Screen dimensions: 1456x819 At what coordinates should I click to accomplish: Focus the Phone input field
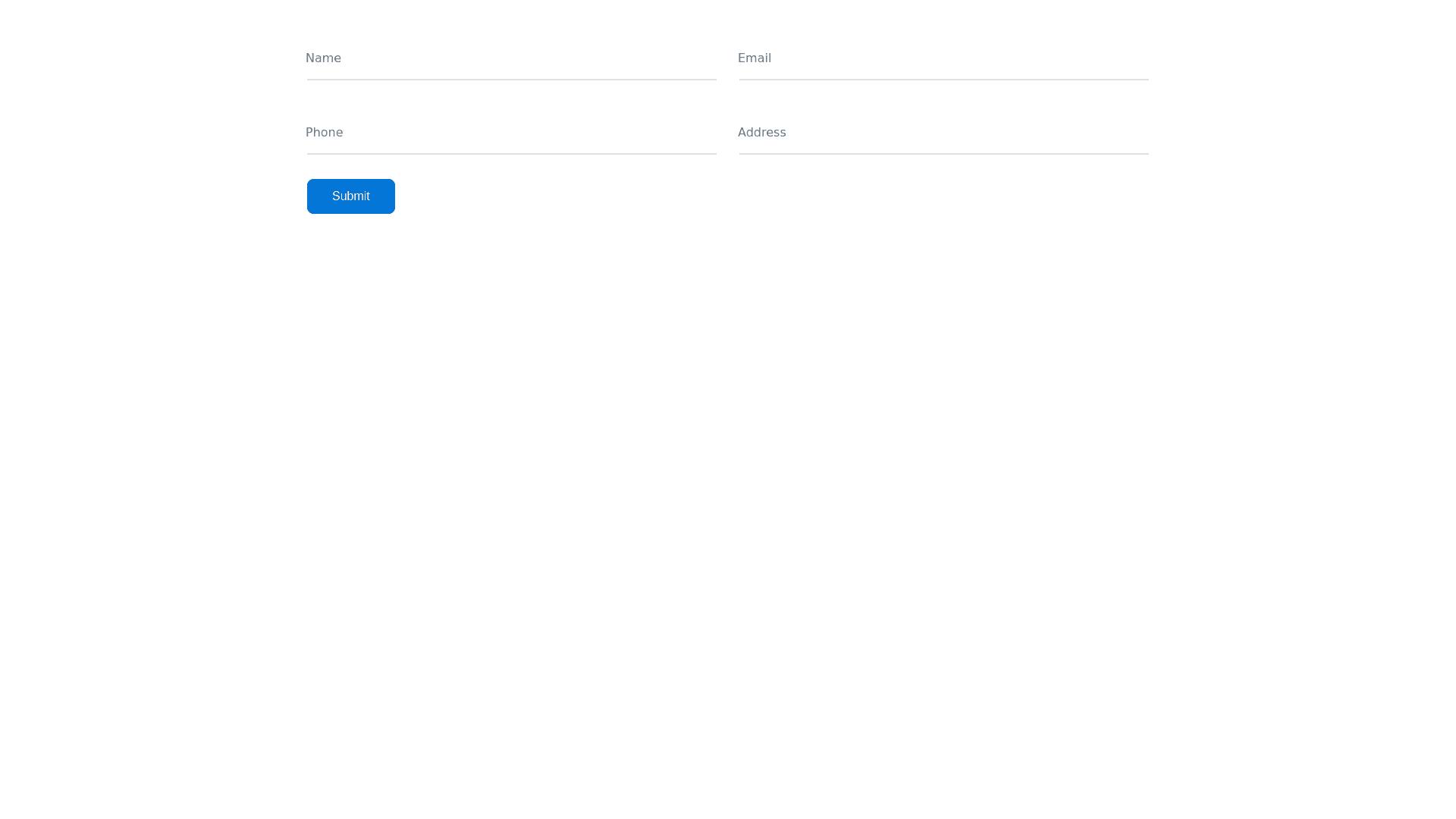click(511, 134)
